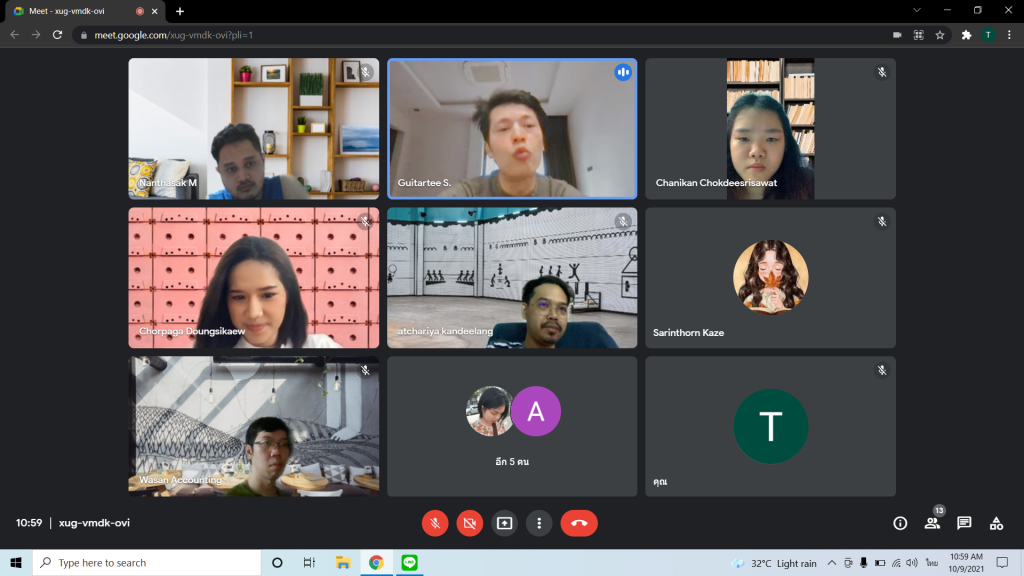Open a new browser tab
This screenshot has height=576, width=1024.
click(x=180, y=11)
